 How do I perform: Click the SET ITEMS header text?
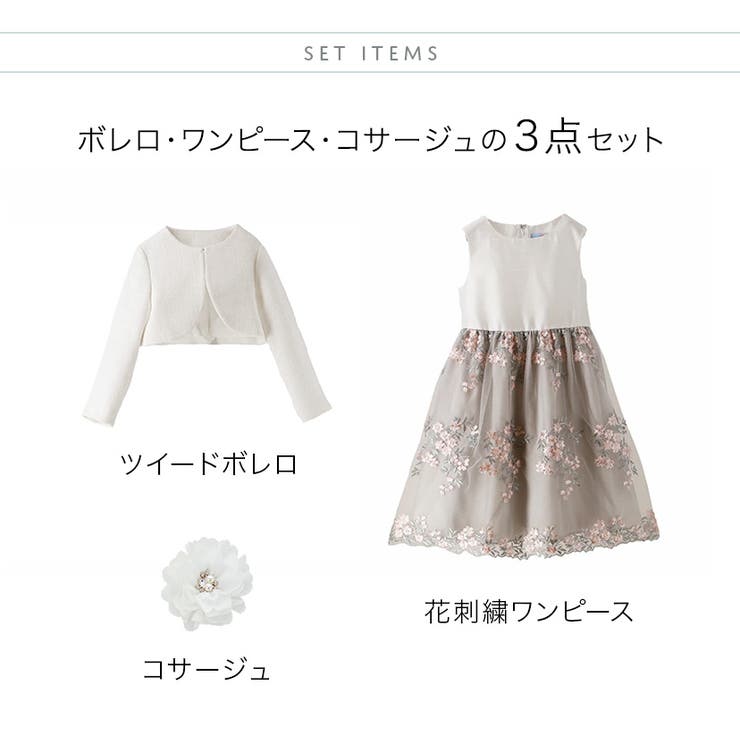(371, 53)
